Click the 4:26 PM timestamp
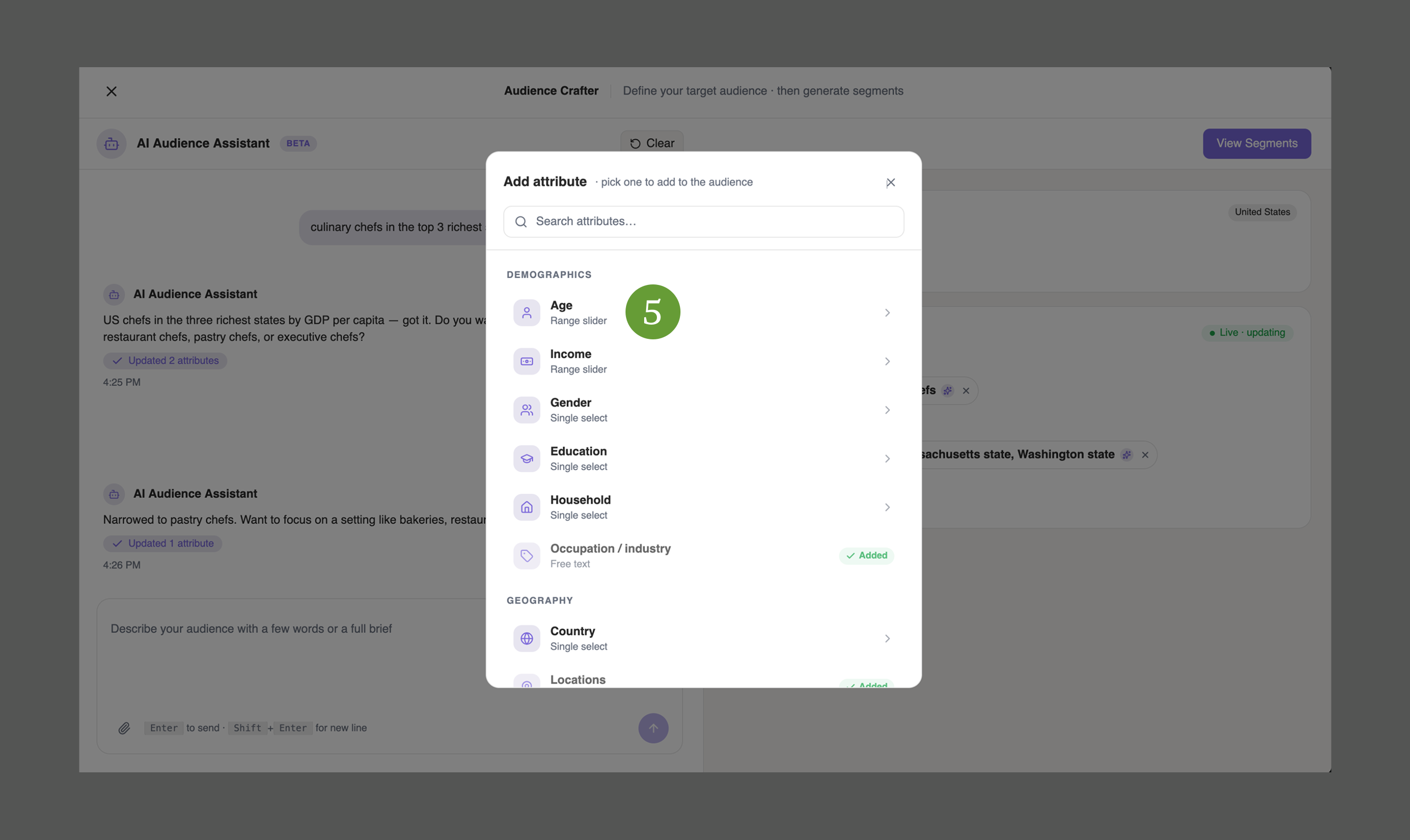 pyautogui.click(x=122, y=565)
